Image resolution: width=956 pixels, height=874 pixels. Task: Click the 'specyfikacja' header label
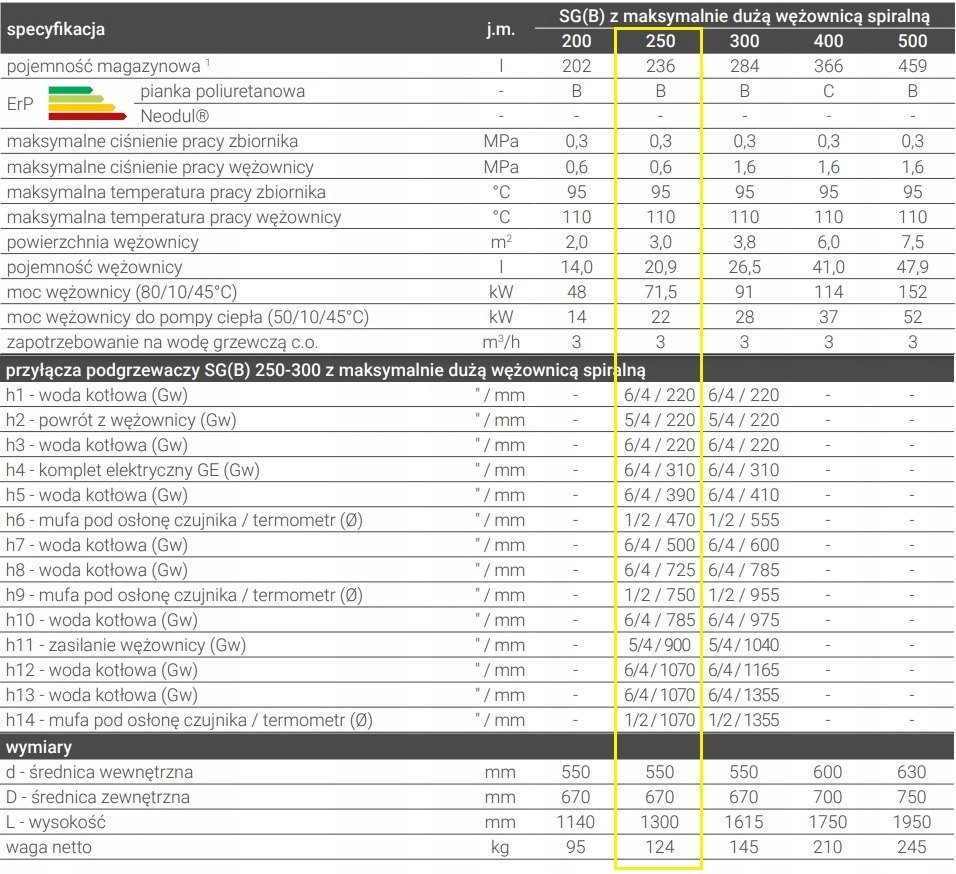pyautogui.click(x=55, y=29)
